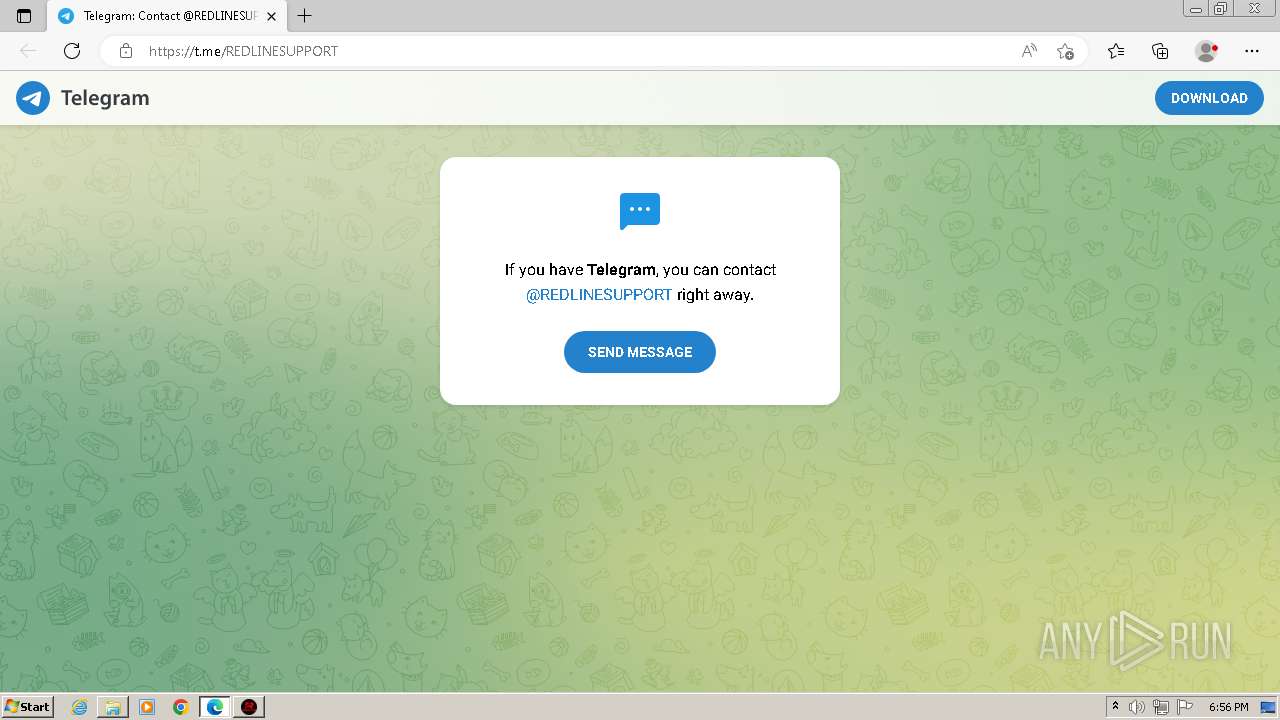Image resolution: width=1280 pixels, height=720 pixels.
Task: Click the browser back arrow
Action: [x=28, y=51]
